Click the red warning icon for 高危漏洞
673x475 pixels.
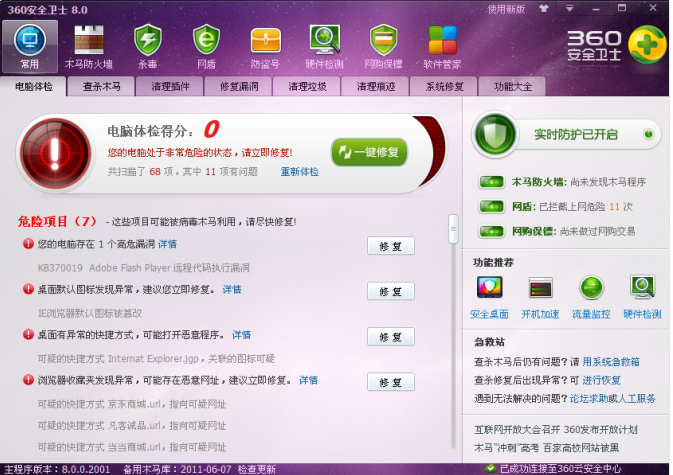28,244
